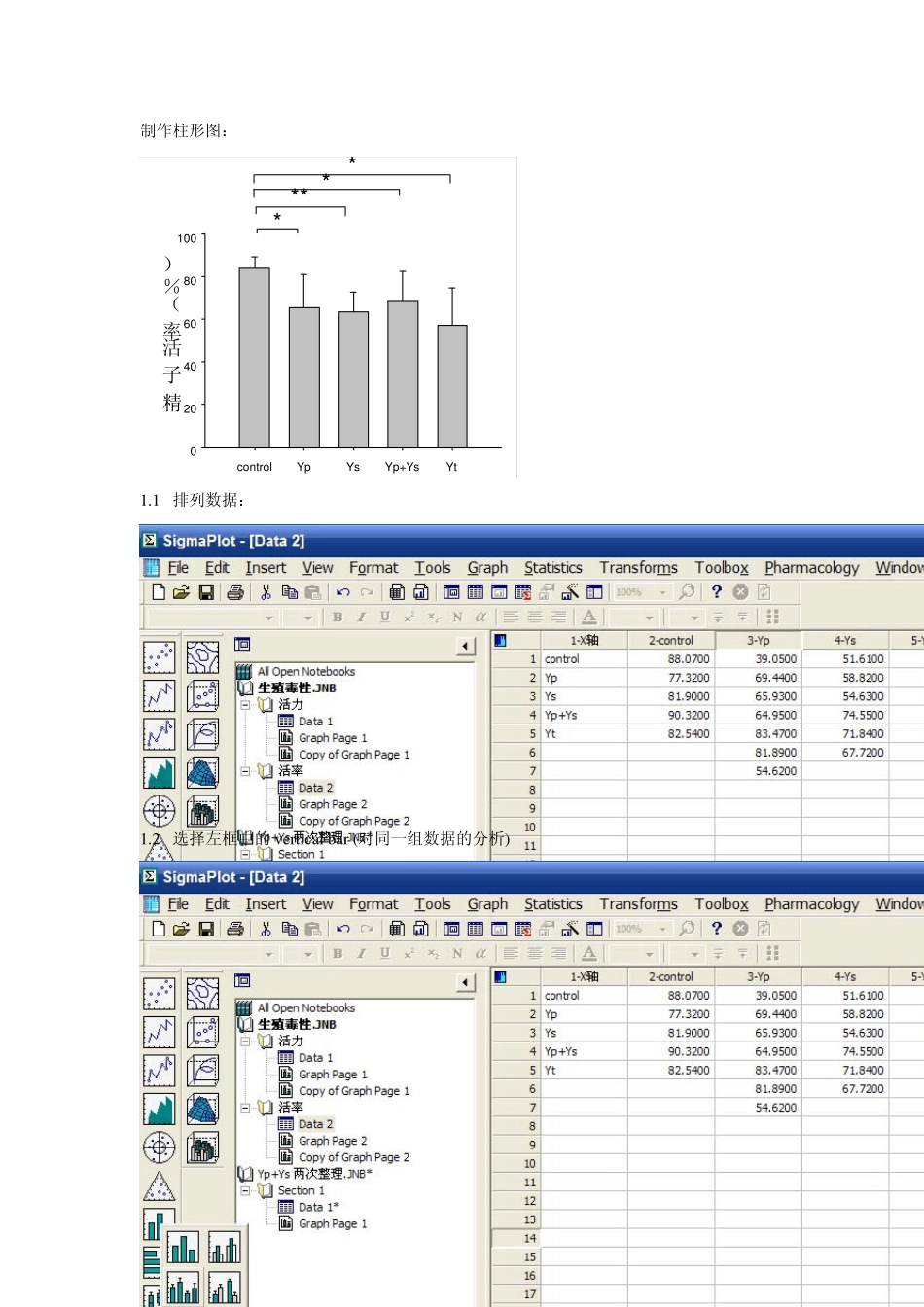Click the contour plot icon in lower window
This screenshot has width=924, height=1307.
202,994
